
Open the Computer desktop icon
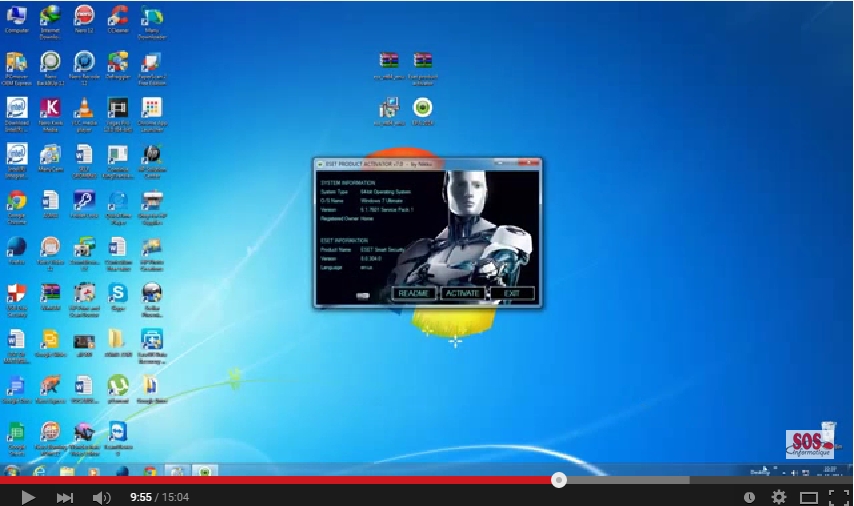pos(16,20)
